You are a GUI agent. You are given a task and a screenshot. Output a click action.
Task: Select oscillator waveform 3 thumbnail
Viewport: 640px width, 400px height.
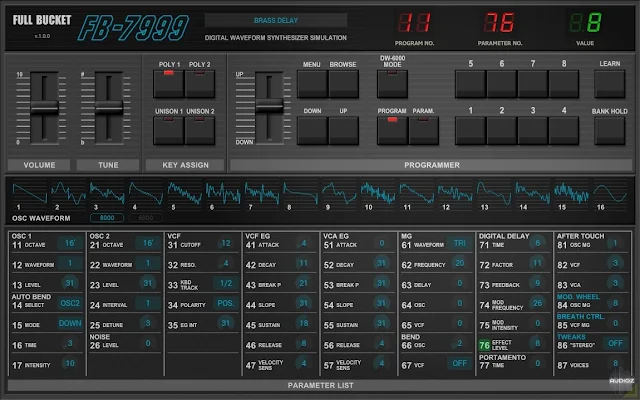pos(107,193)
